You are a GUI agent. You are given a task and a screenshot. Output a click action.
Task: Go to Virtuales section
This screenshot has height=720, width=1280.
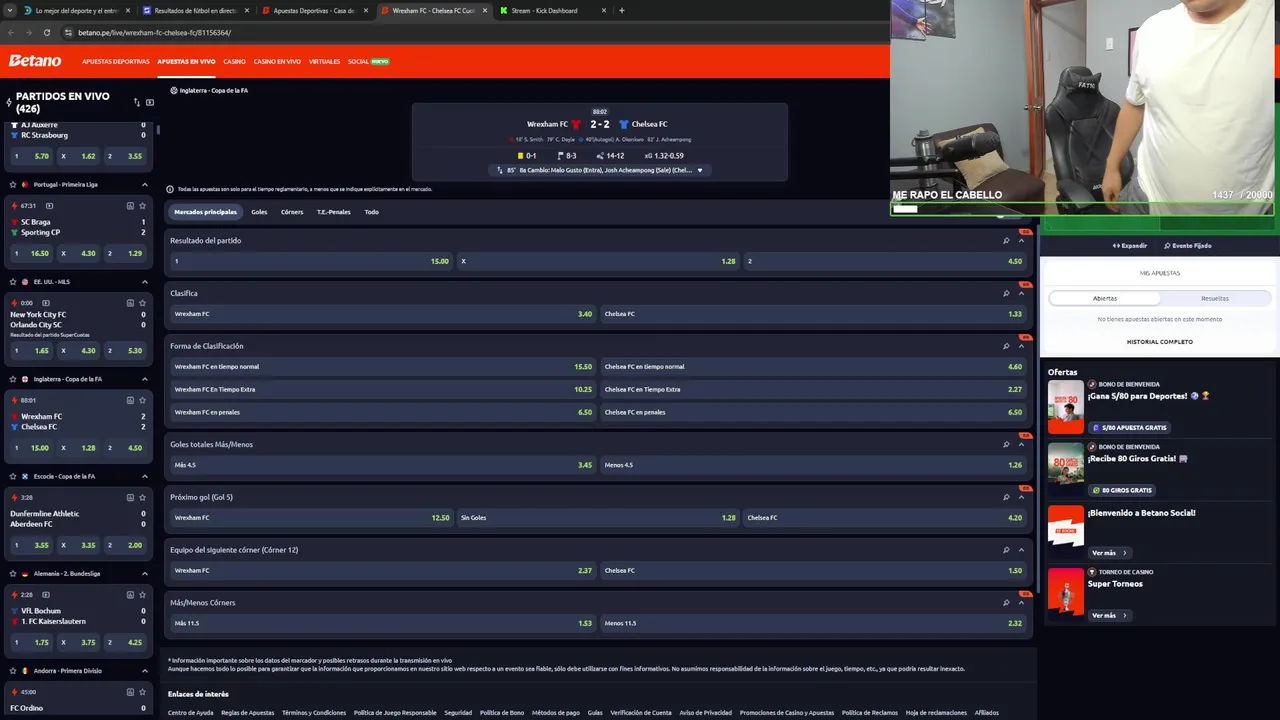tap(324, 62)
